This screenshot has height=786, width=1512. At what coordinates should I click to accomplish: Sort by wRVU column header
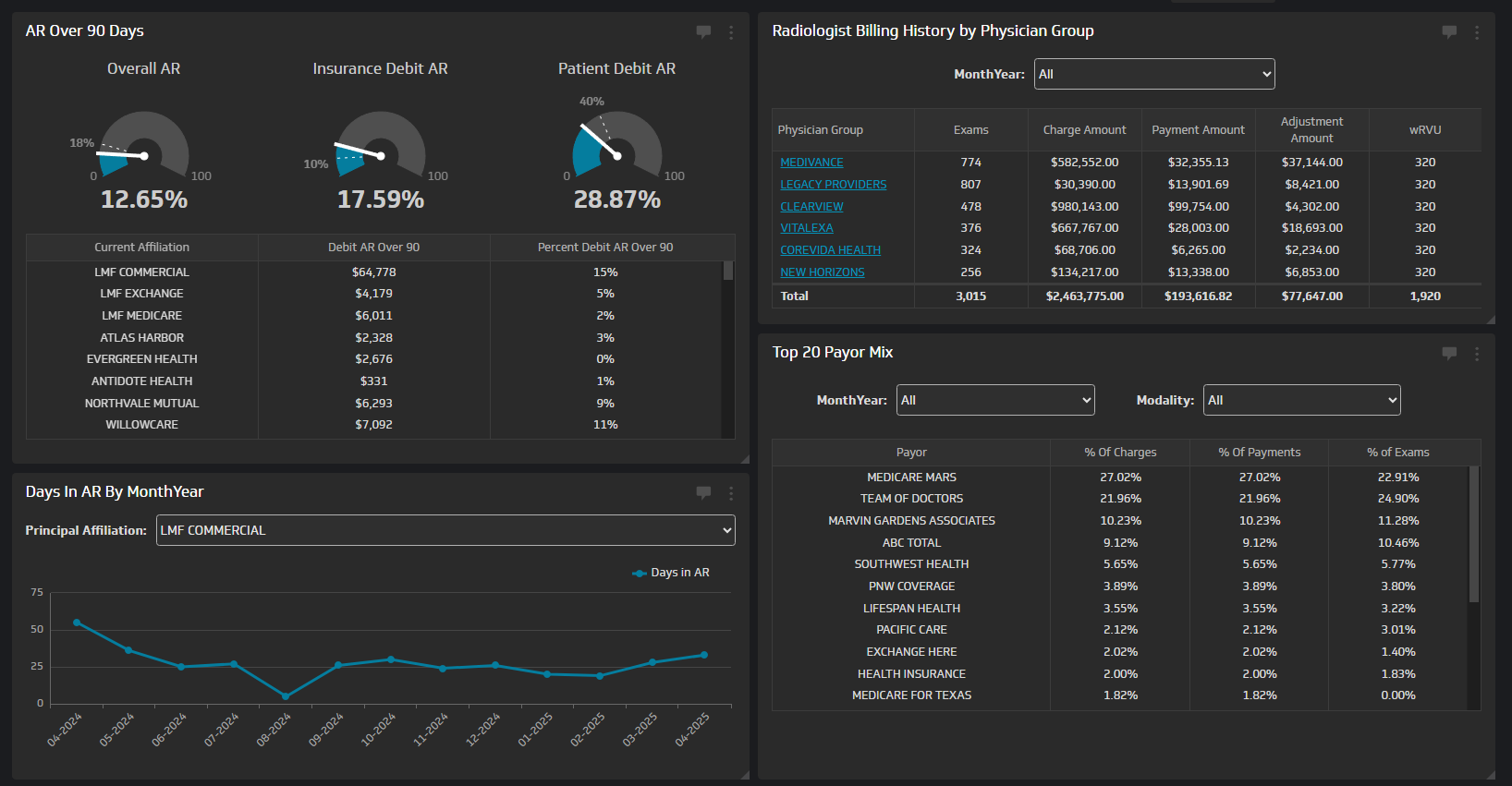pyautogui.click(x=1425, y=130)
